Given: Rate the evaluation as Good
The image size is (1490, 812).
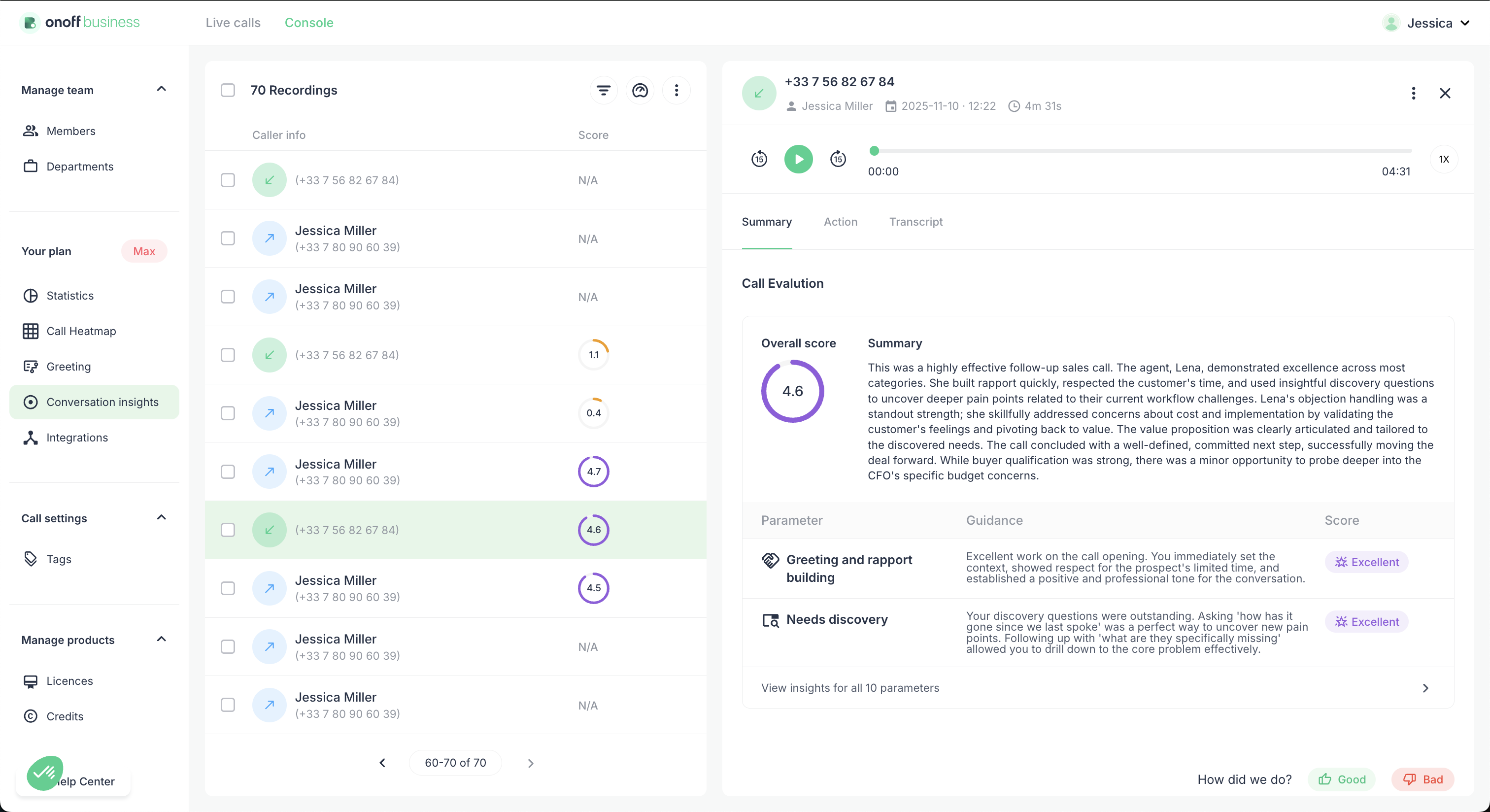Looking at the screenshot, I should 1341,779.
